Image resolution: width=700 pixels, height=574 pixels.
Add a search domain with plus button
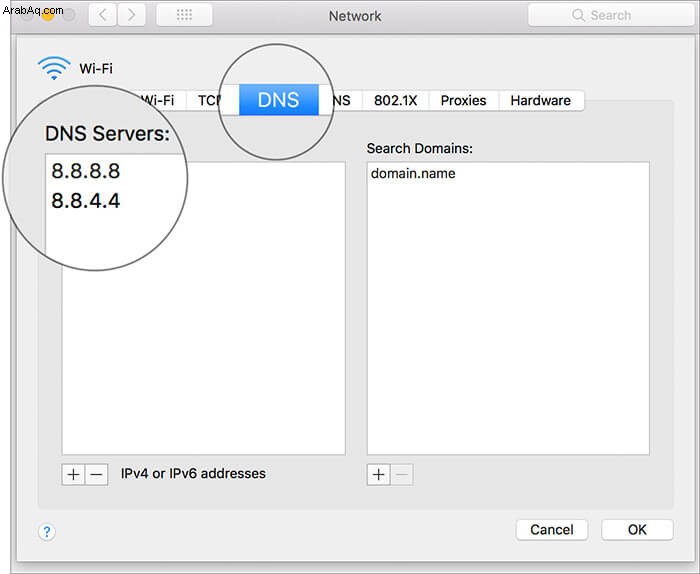click(379, 474)
